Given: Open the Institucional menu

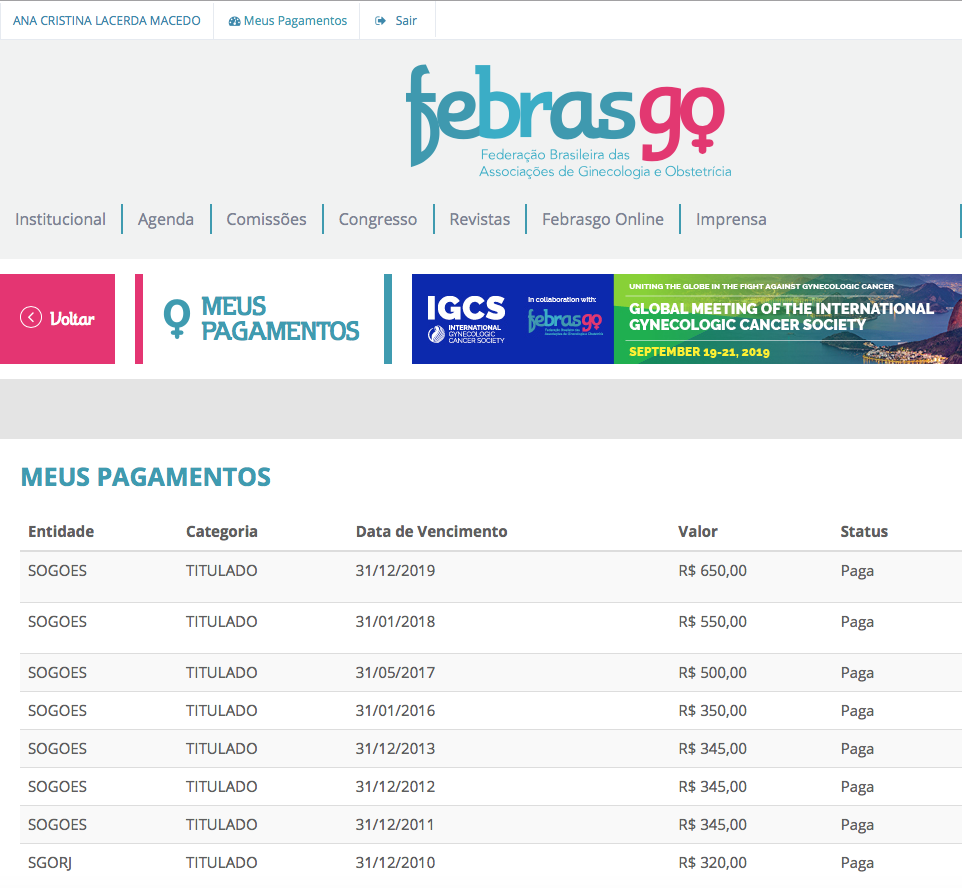Looking at the screenshot, I should point(60,219).
